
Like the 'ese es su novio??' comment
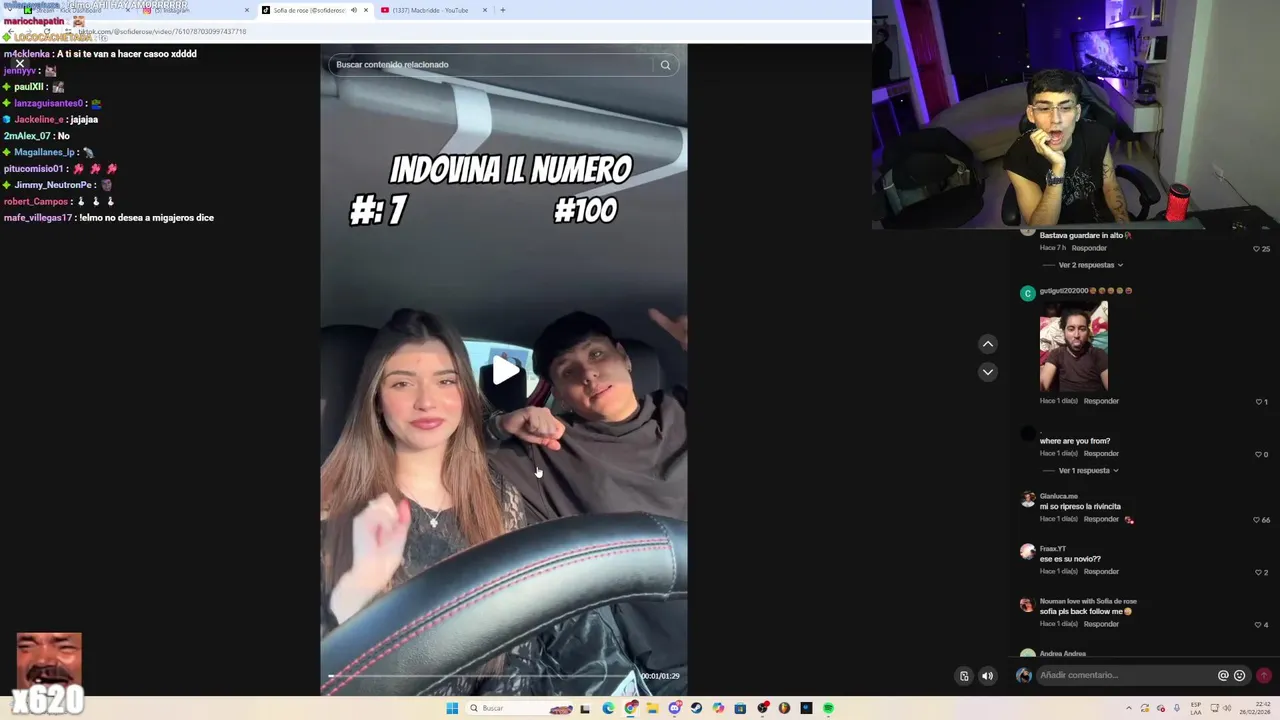point(1259,572)
